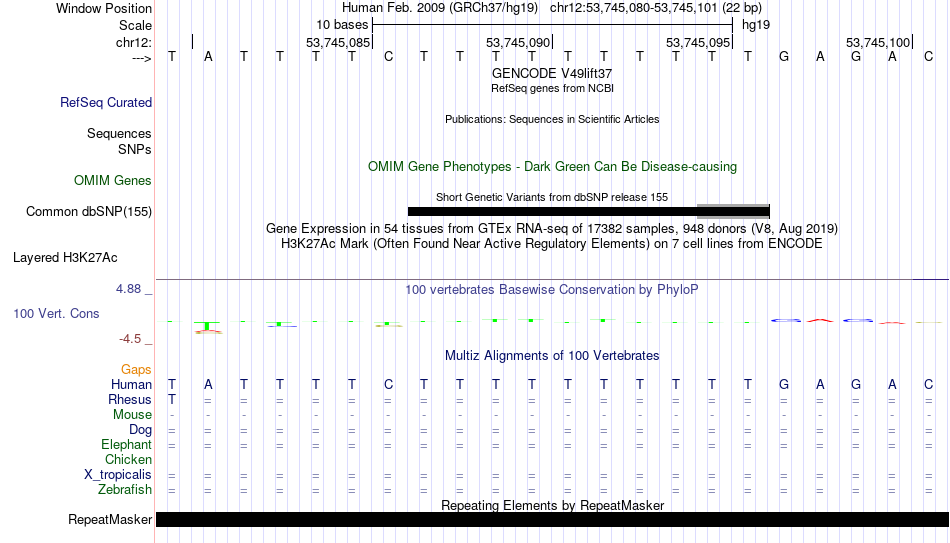Click the GTEx Gene Expression title
The image size is (950, 543).
552,228
